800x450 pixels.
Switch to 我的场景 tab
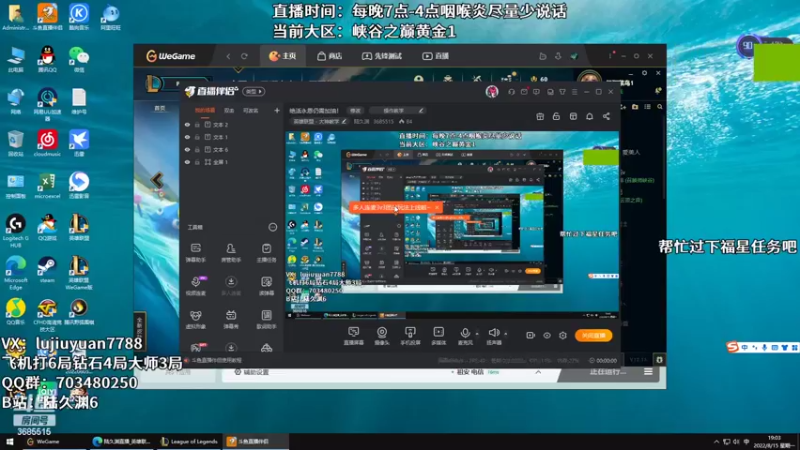[205, 110]
